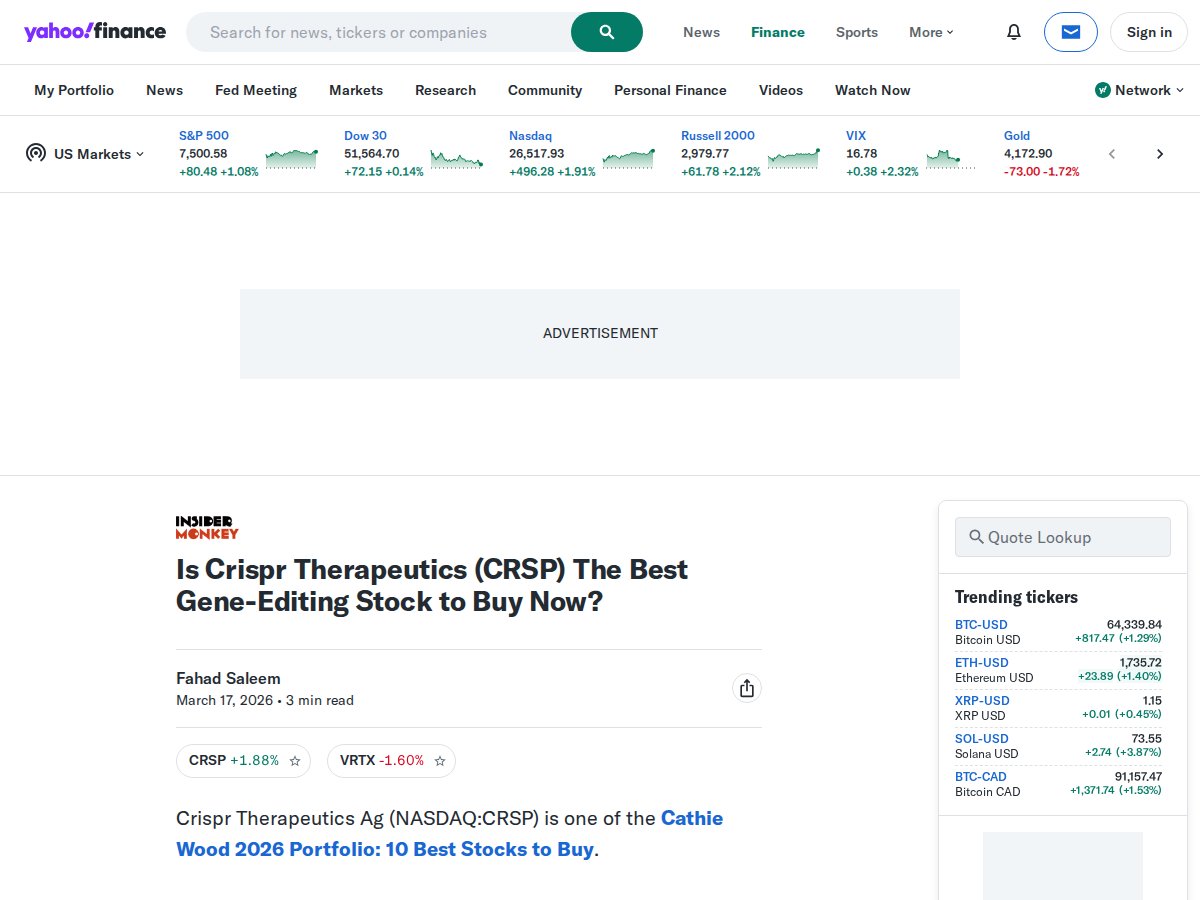
Task: Click Gold change -73.00 -1.72%
Action: point(1041,172)
